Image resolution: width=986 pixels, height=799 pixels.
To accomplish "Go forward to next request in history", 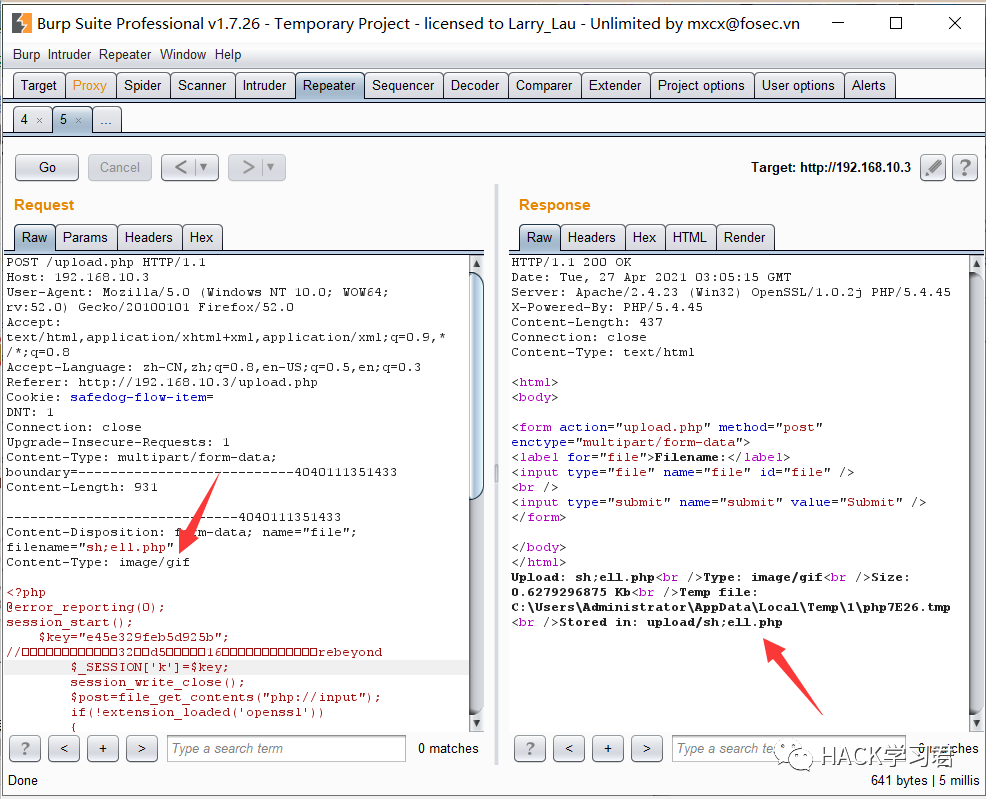I will point(248,167).
